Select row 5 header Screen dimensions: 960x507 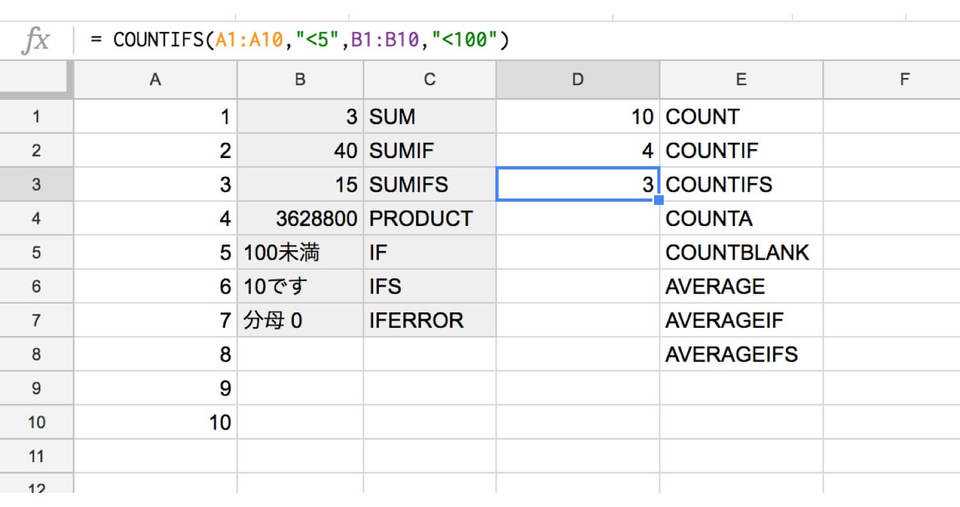37,252
